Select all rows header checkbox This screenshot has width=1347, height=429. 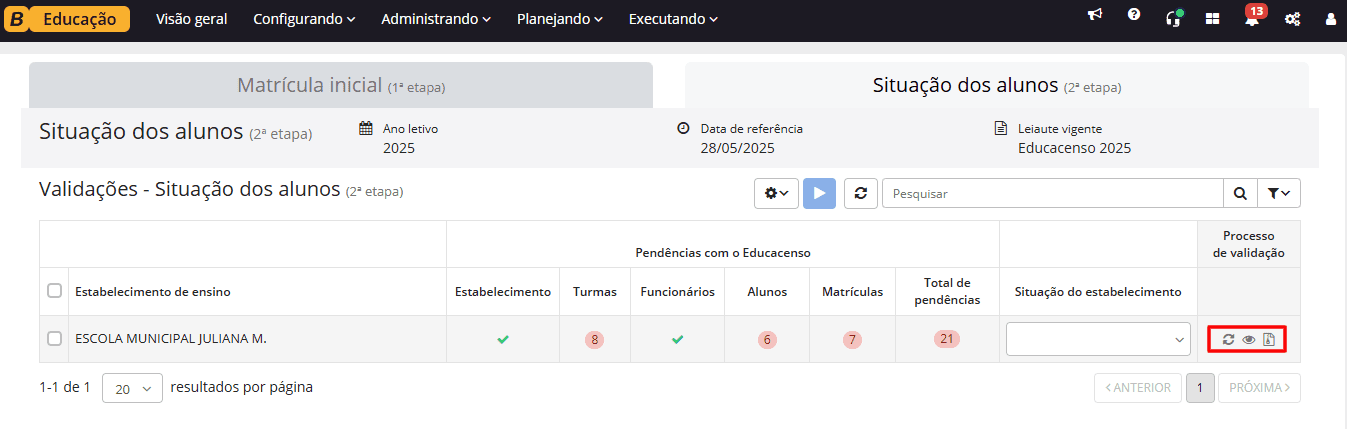[55, 291]
